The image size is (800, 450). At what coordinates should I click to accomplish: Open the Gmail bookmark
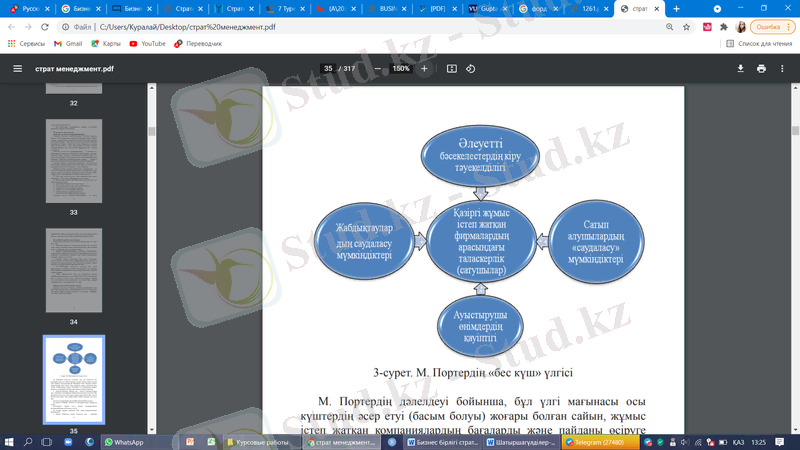pyautogui.click(x=68, y=44)
